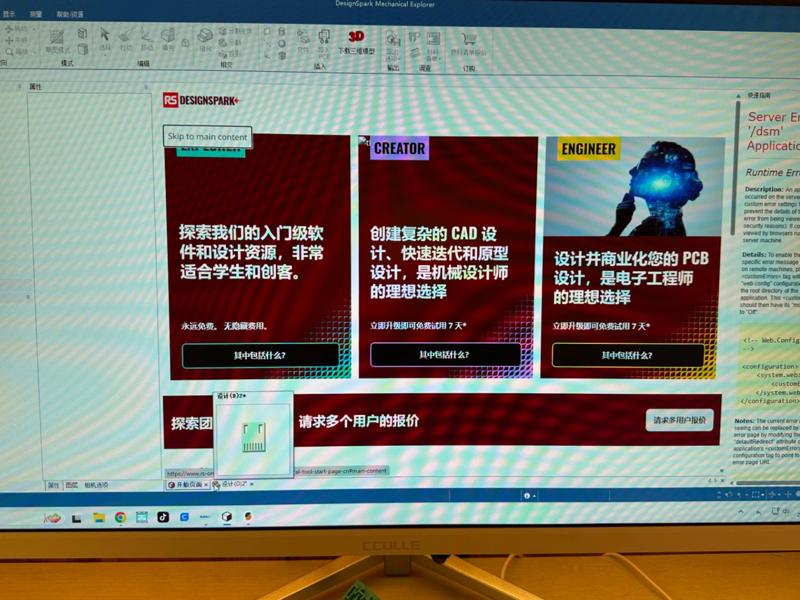Click 'What's included?' on the Engineer card
Viewport: 800px width, 600px height.
pyautogui.click(x=627, y=355)
